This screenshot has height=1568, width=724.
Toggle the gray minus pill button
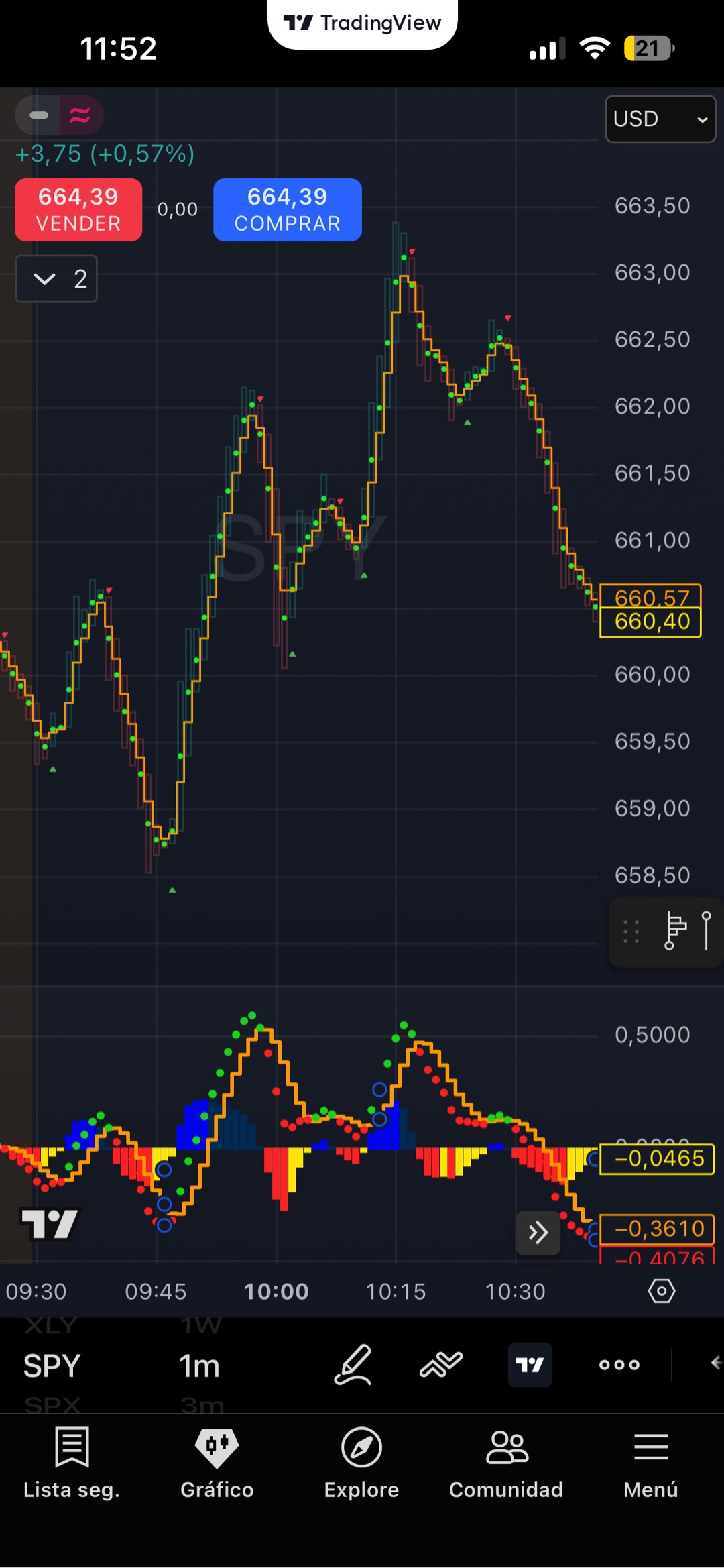[39, 115]
